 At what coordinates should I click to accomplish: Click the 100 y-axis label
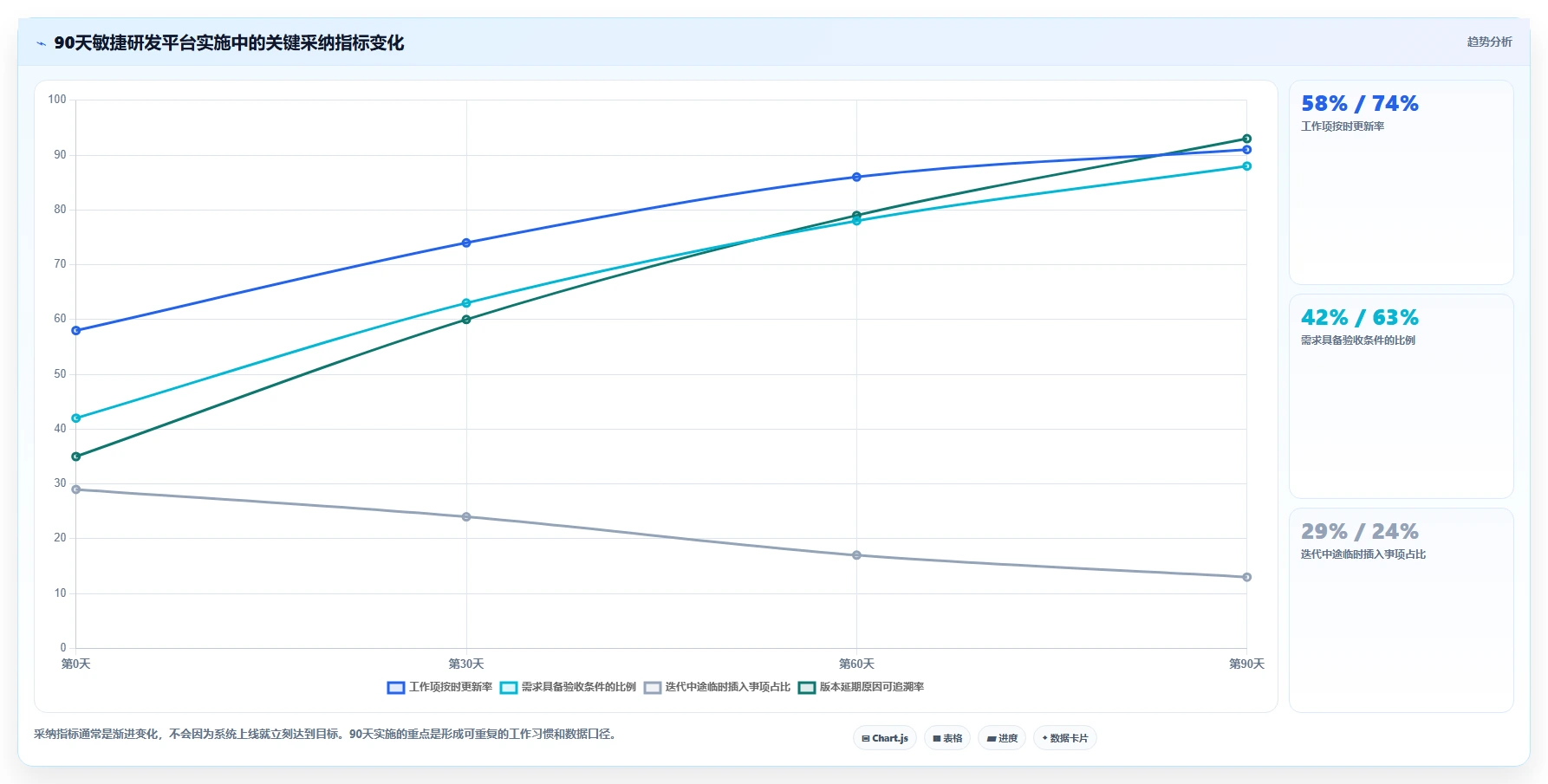click(x=57, y=100)
